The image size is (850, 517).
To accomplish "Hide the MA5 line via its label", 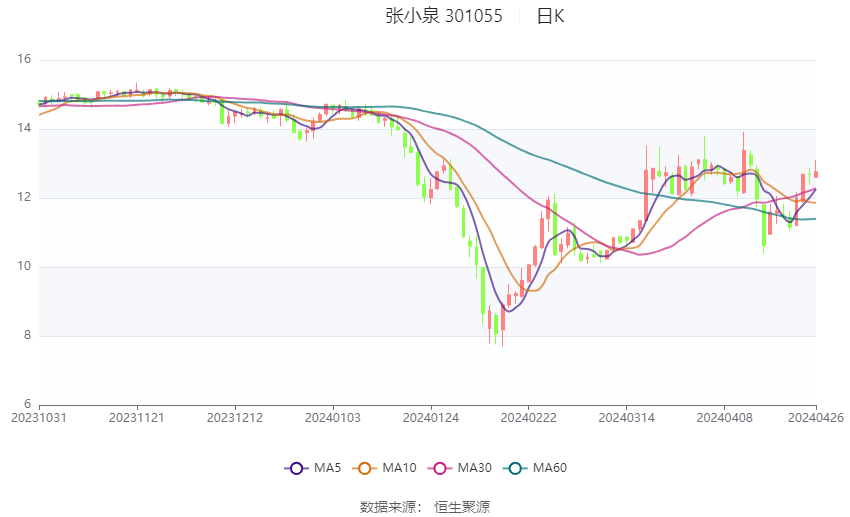I will coord(327,468).
